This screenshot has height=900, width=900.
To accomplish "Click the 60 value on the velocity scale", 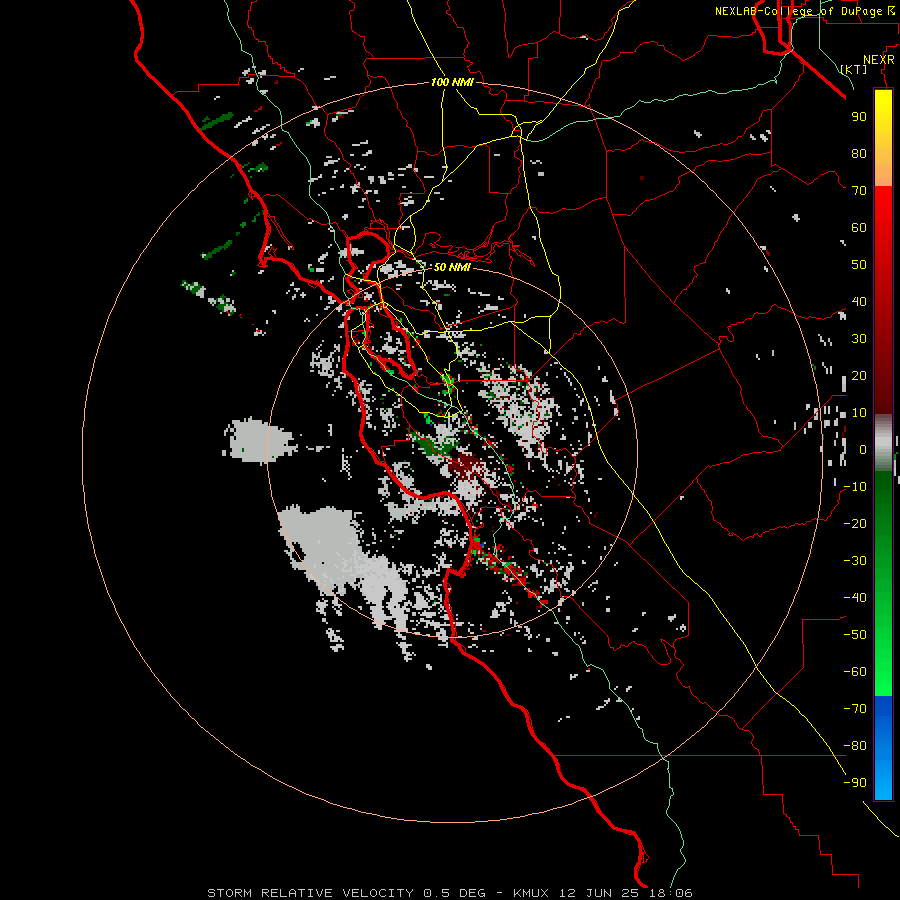I will 859,227.
